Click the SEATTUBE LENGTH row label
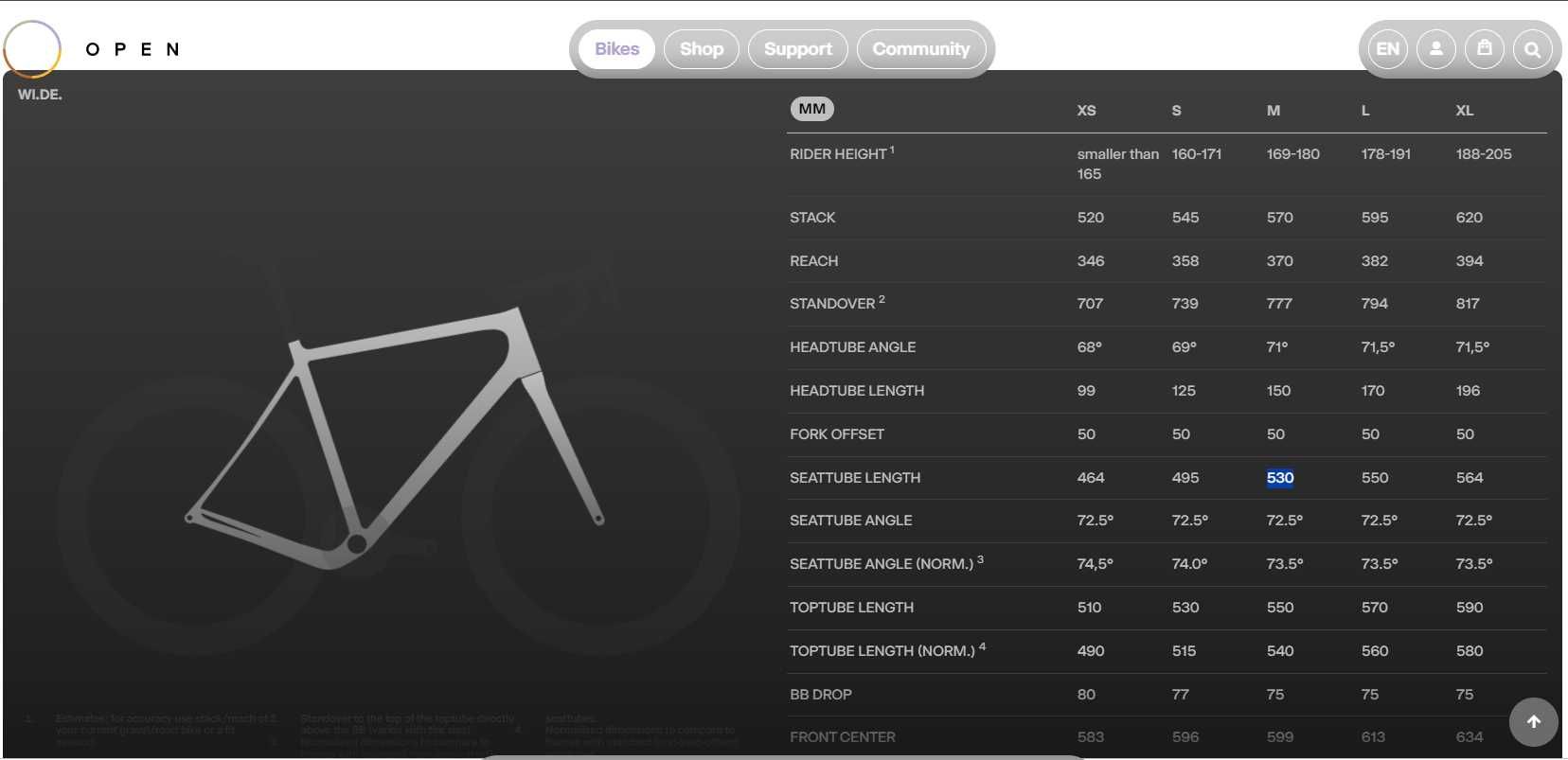The width and height of the screenshot is (1568, 760). pos(855,478)
